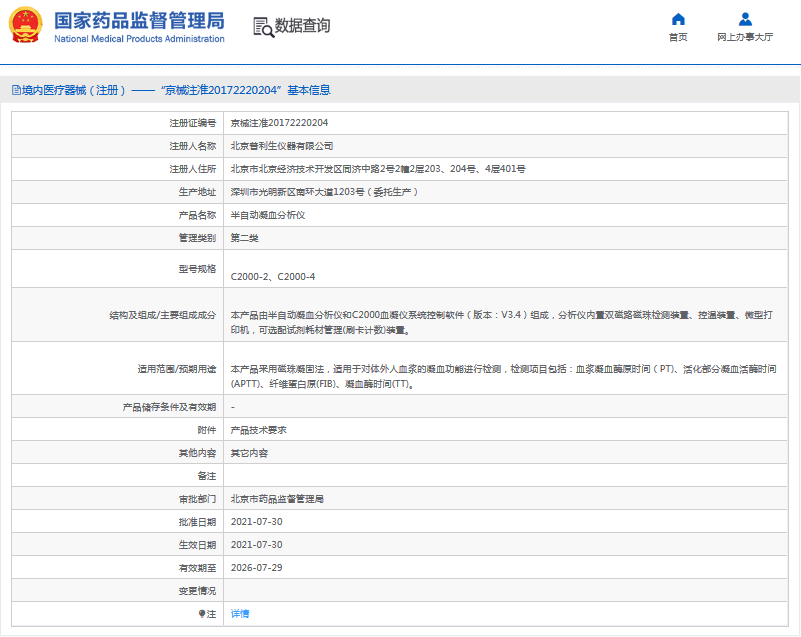This screenshot has width=801, height=637.
Task: Click the 结构及组成/主要组成成分 label
Action: click(x=162, y=315)
